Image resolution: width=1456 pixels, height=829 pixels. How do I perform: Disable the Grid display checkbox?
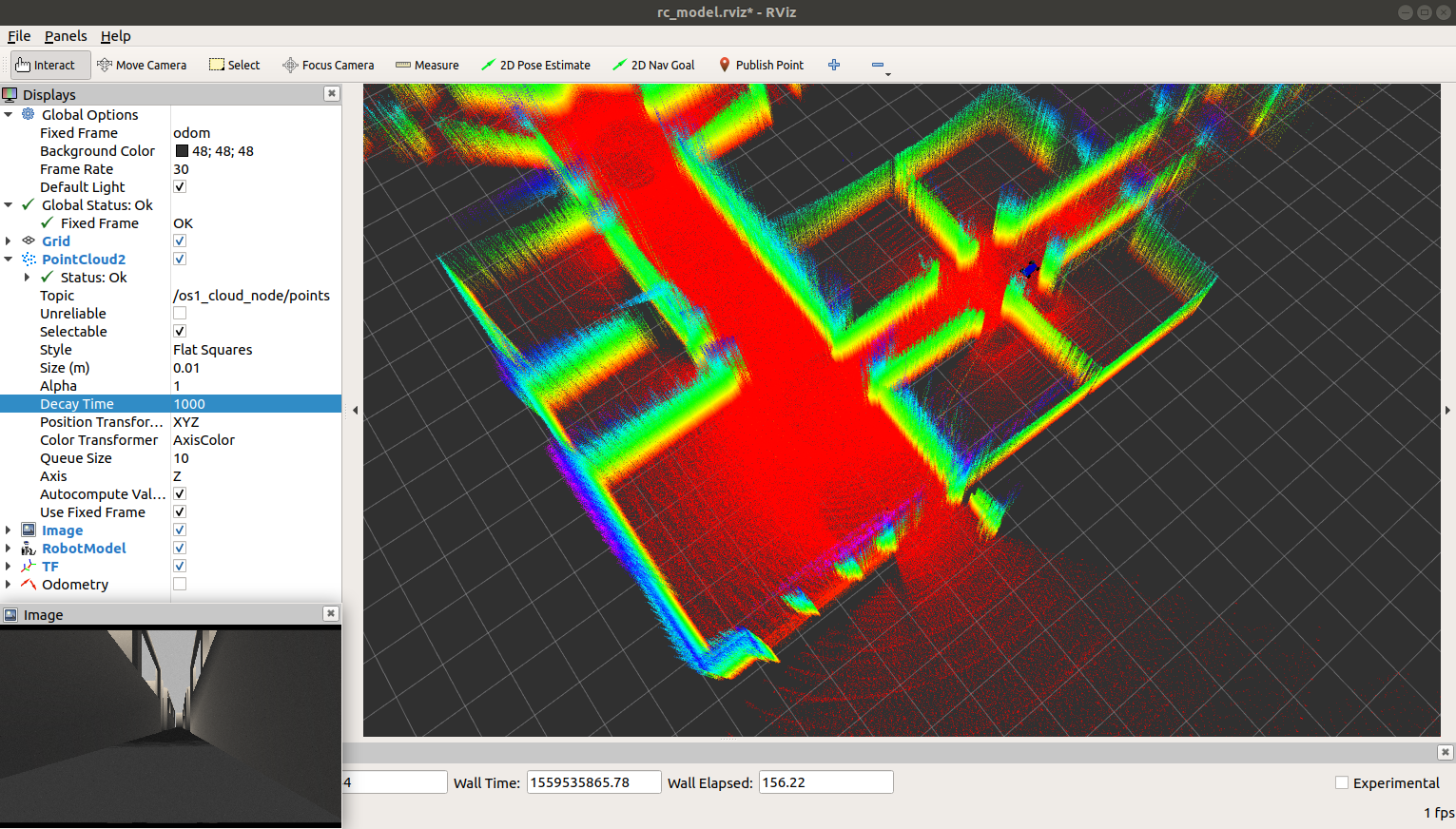coord(180,241)
